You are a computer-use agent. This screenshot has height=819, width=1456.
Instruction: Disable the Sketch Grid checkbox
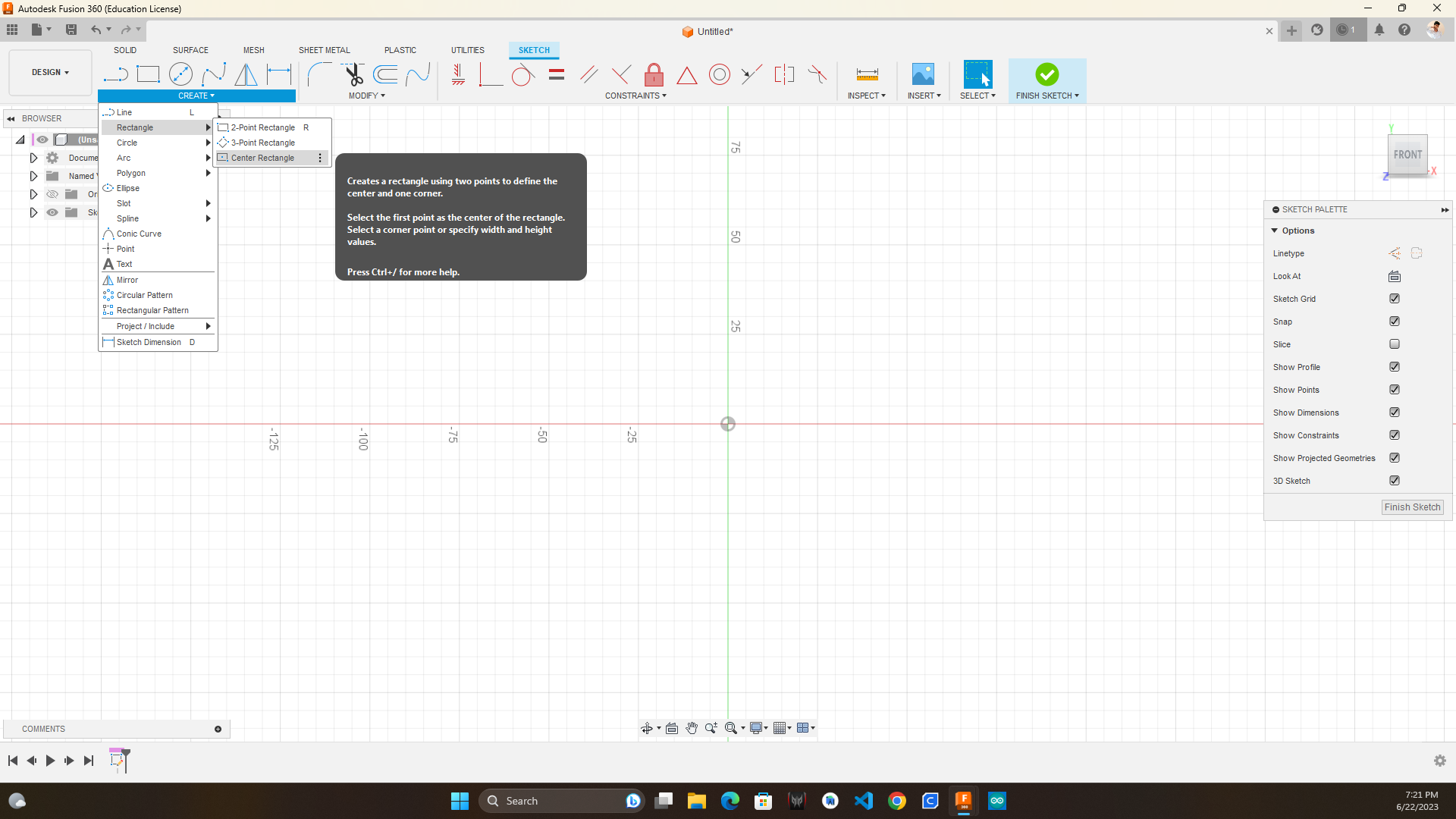(x=1394, y=299)
